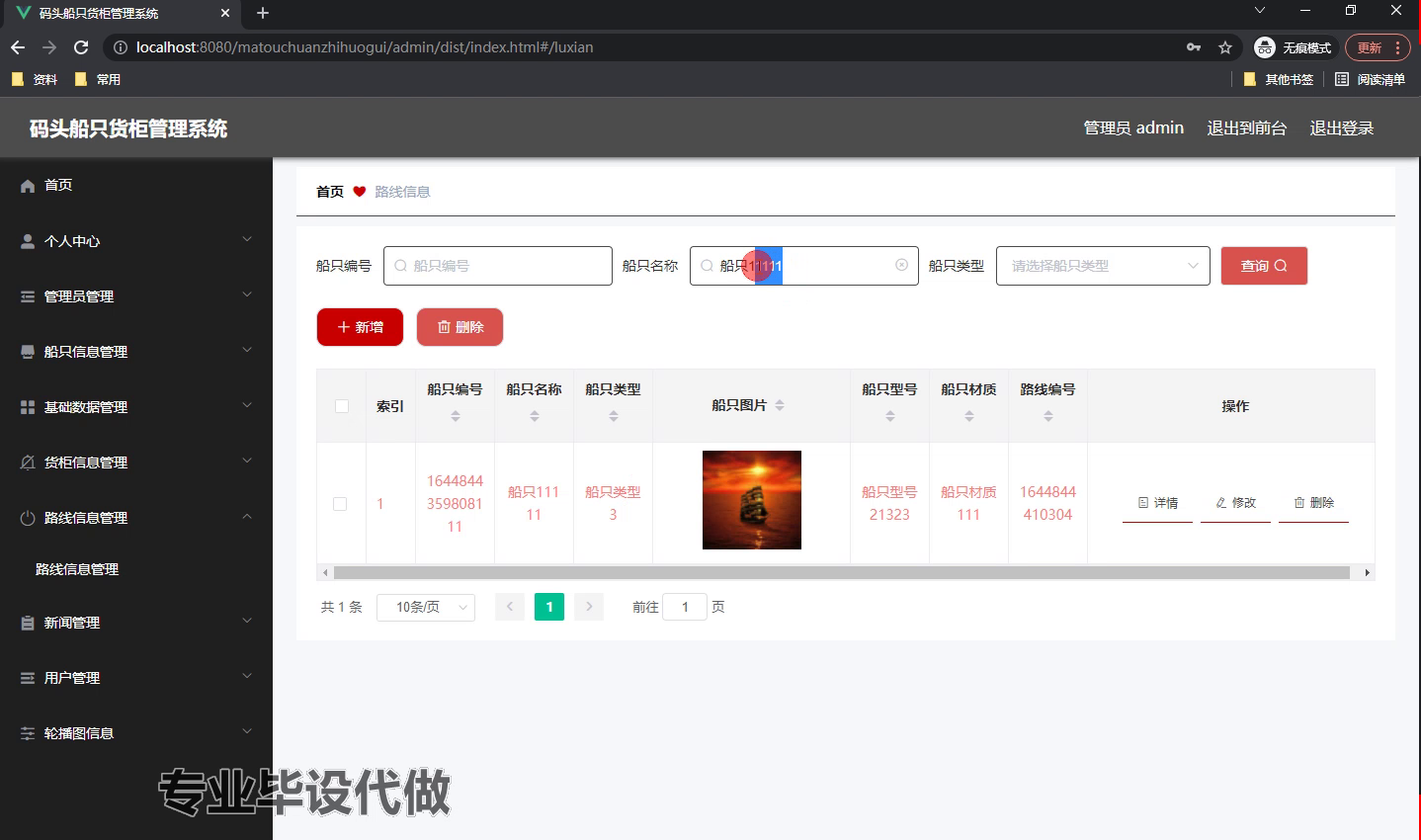Click the 船只名称 search input

804,266
